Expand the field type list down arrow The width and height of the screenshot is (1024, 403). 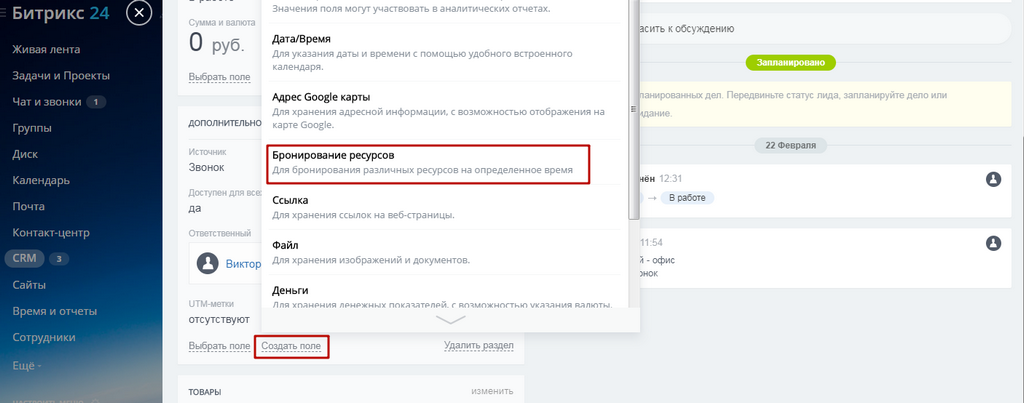[x=450, y=319]
